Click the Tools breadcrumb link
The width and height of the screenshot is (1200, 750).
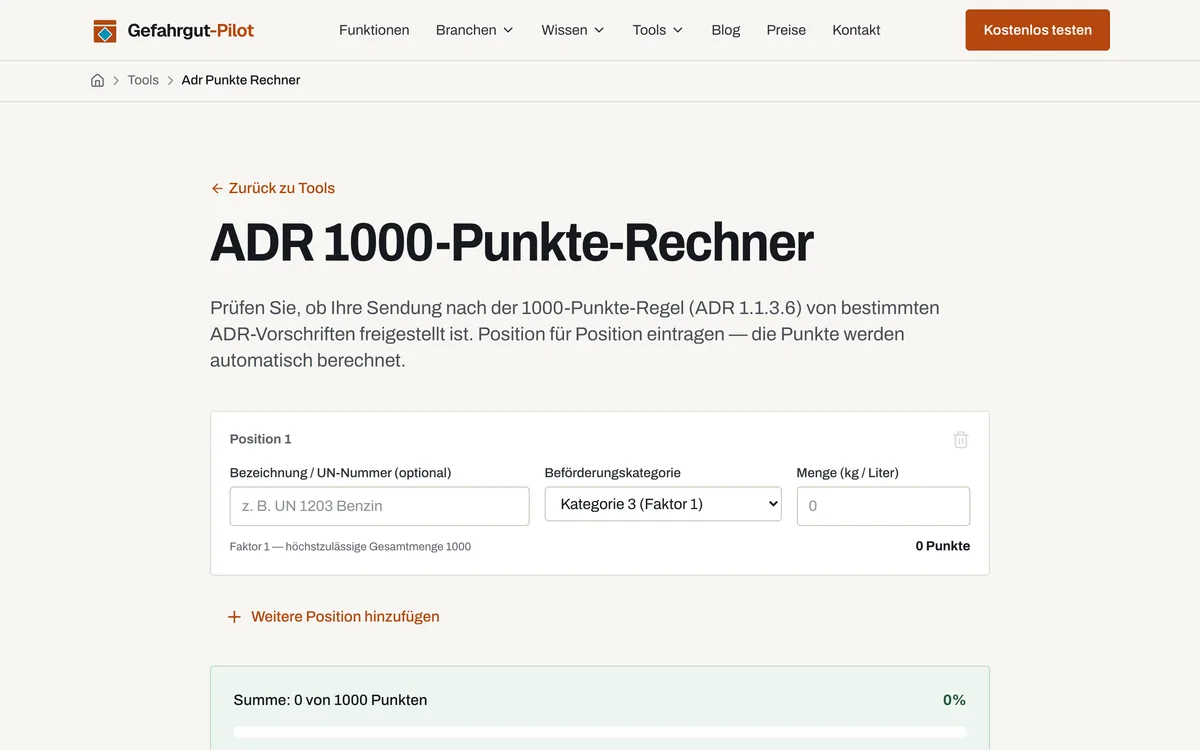(143, 80)
